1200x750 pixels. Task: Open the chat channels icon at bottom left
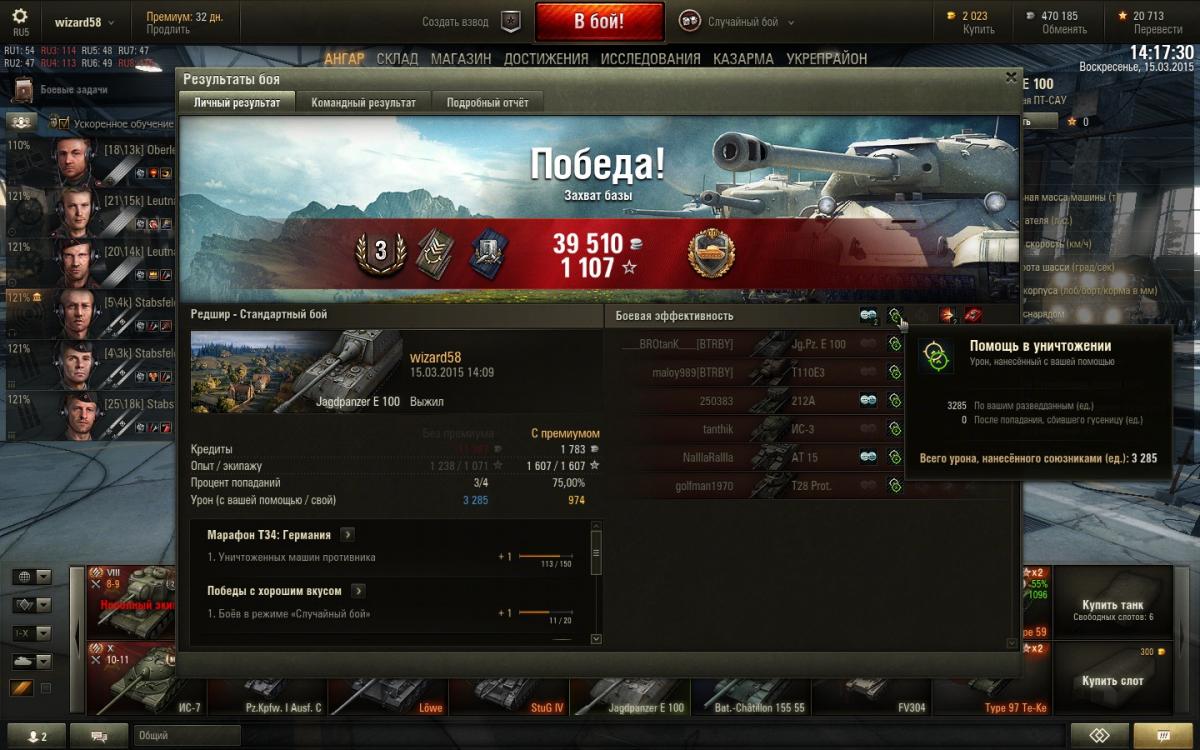(x=99, y=736)
